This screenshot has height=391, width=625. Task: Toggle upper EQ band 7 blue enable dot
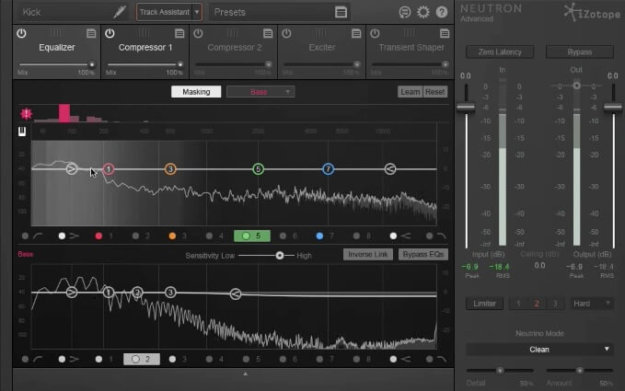319,236
